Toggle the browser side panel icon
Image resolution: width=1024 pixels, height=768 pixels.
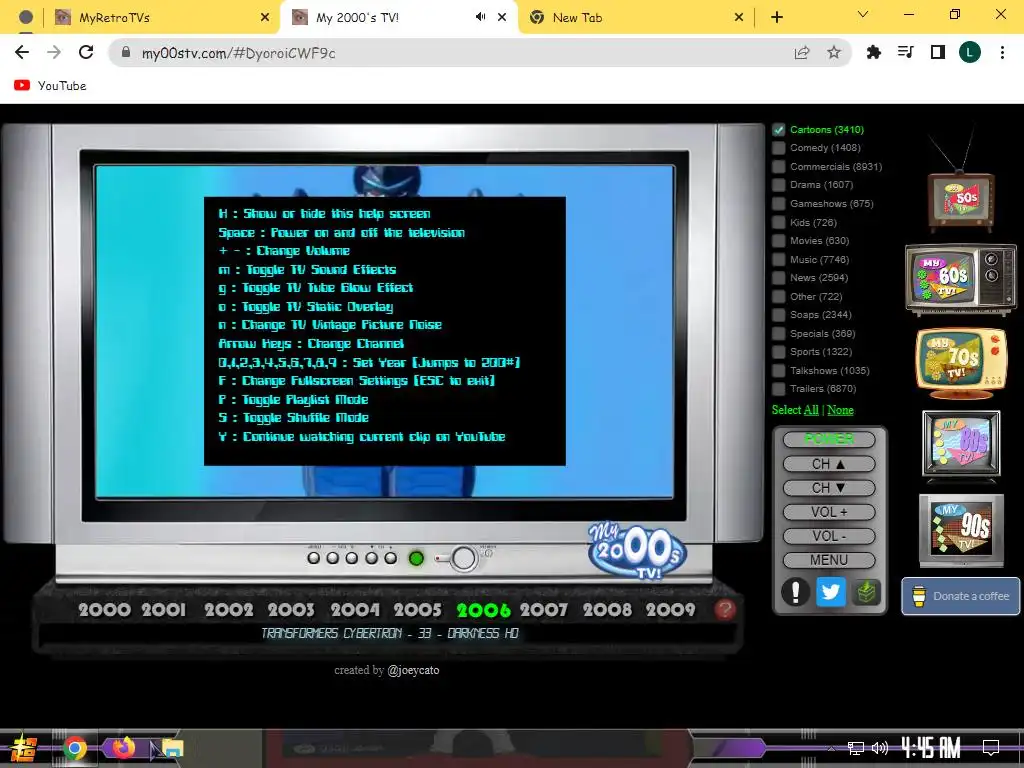click(938, 52)
